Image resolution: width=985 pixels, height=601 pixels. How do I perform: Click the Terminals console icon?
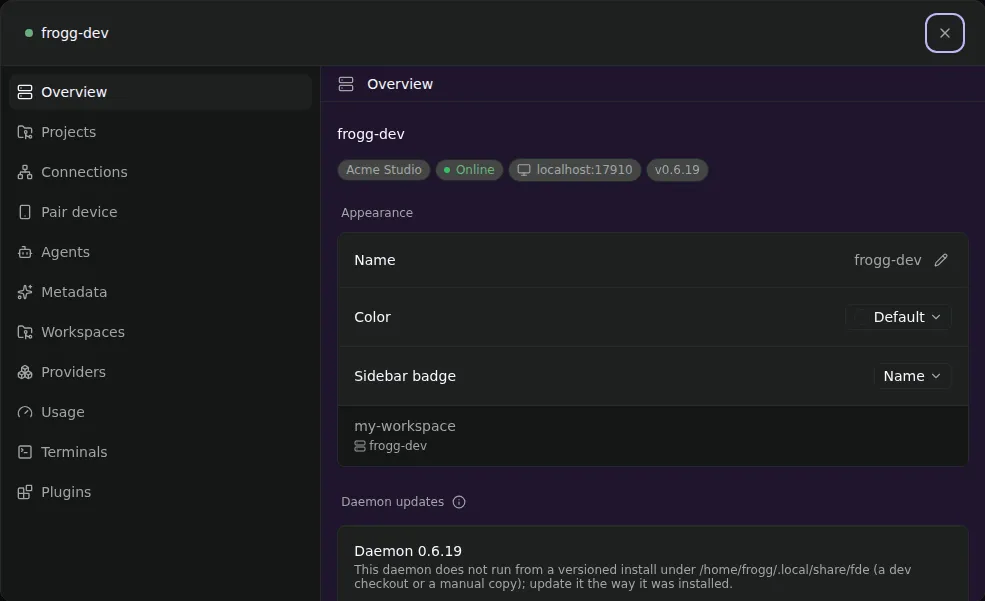tap(24, 452)
